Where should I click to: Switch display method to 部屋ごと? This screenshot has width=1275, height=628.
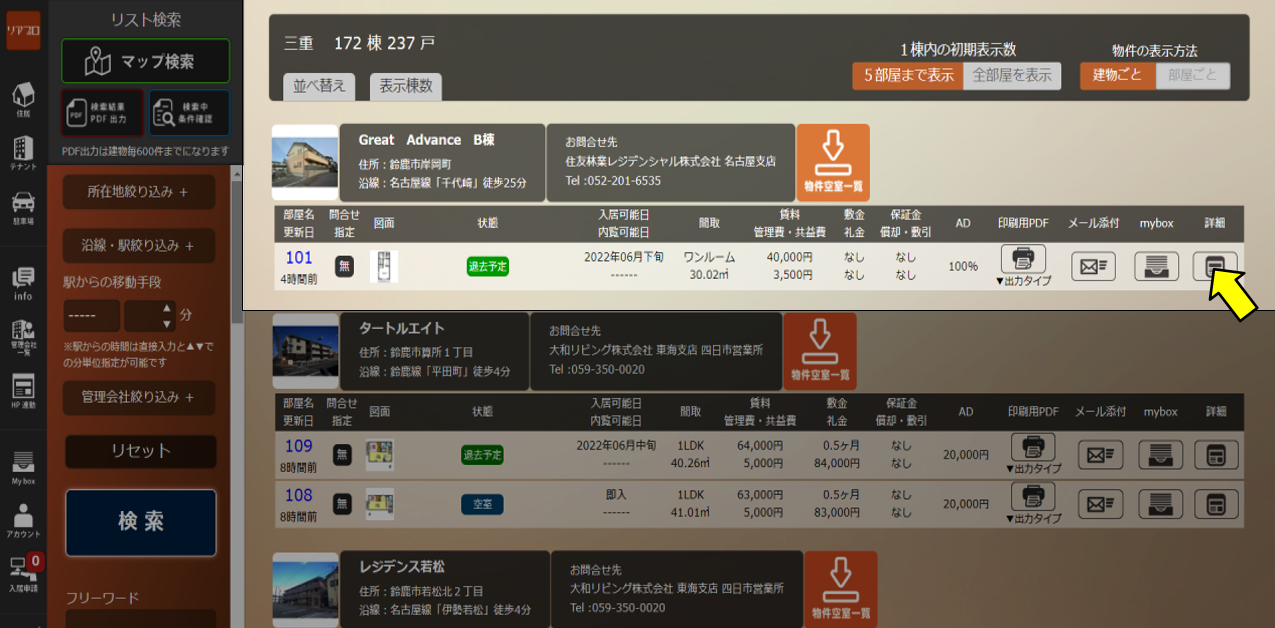tap(1192, 76)
